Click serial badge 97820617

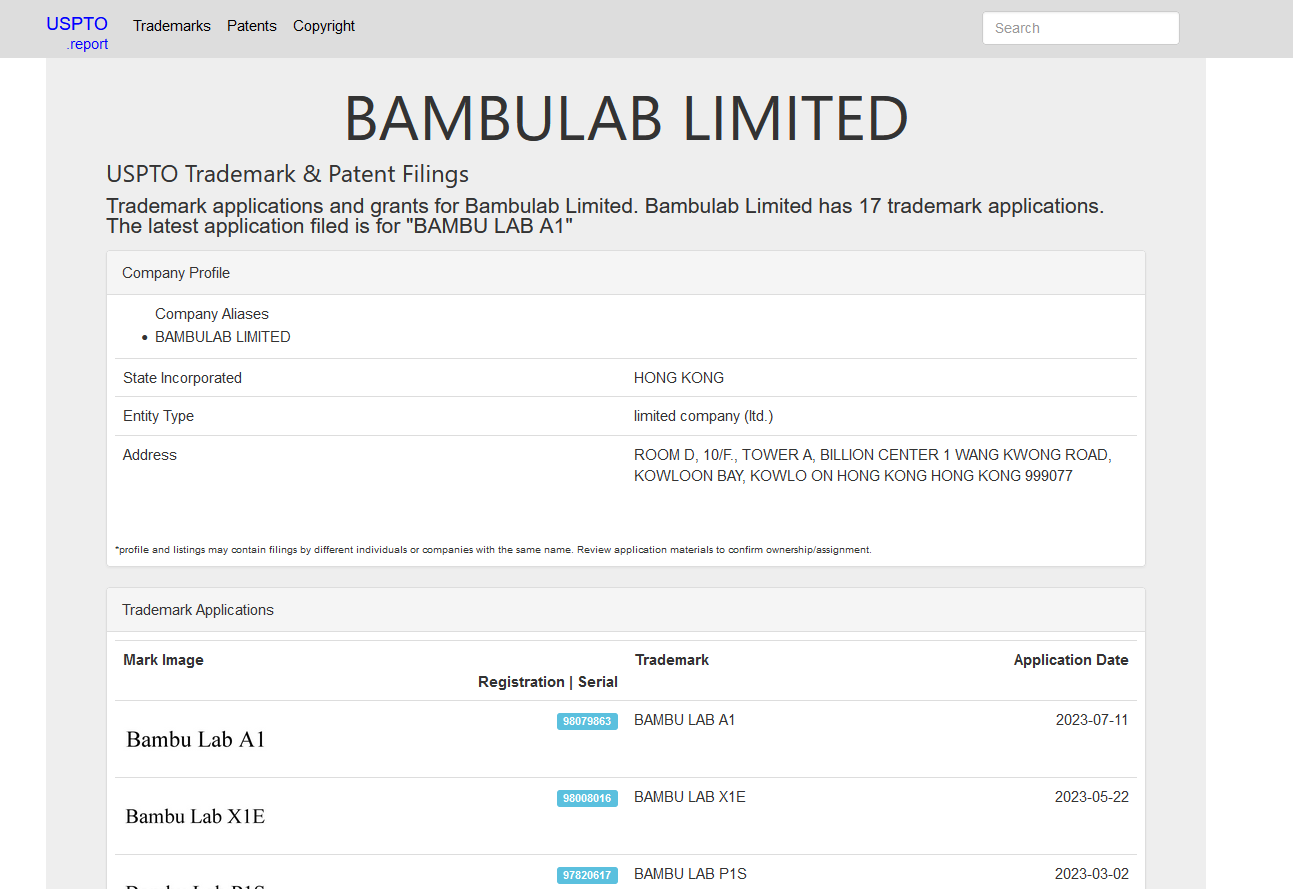[x=587, y=875]
